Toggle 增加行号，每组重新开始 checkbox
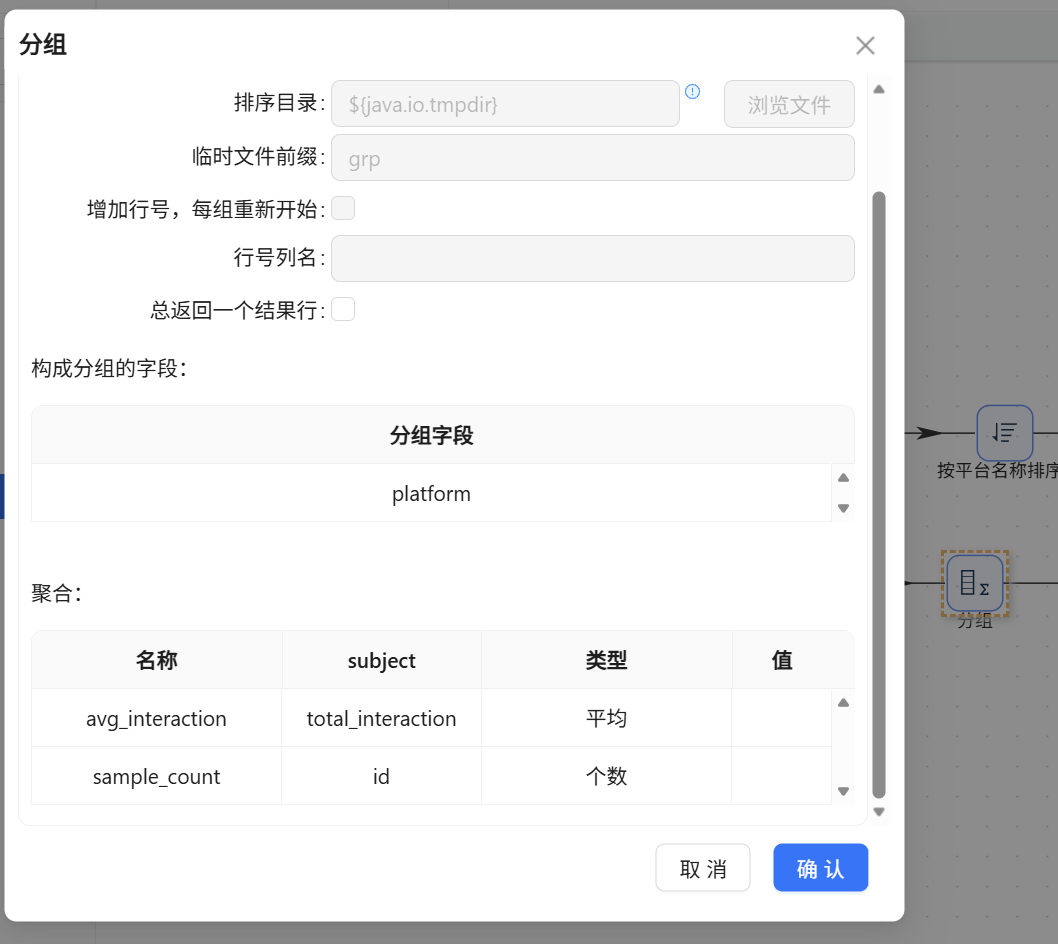The height and width of the screenshot is (944, 1058). tap(343, 209)
